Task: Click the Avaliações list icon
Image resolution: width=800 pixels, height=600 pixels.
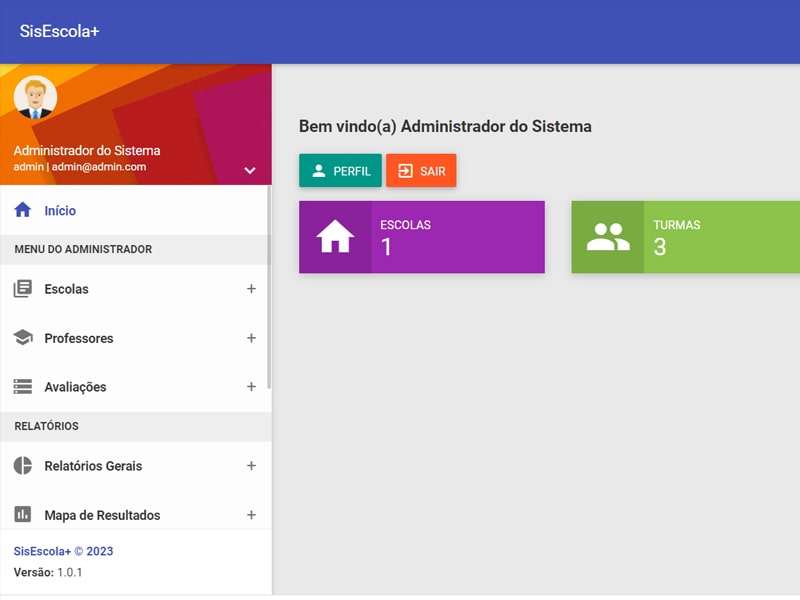Action: coord(22,387)
